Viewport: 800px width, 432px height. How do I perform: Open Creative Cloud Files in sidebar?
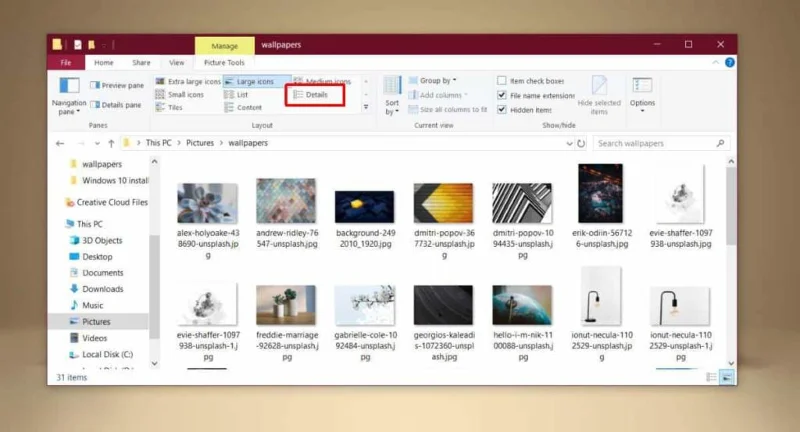point(106,202)
